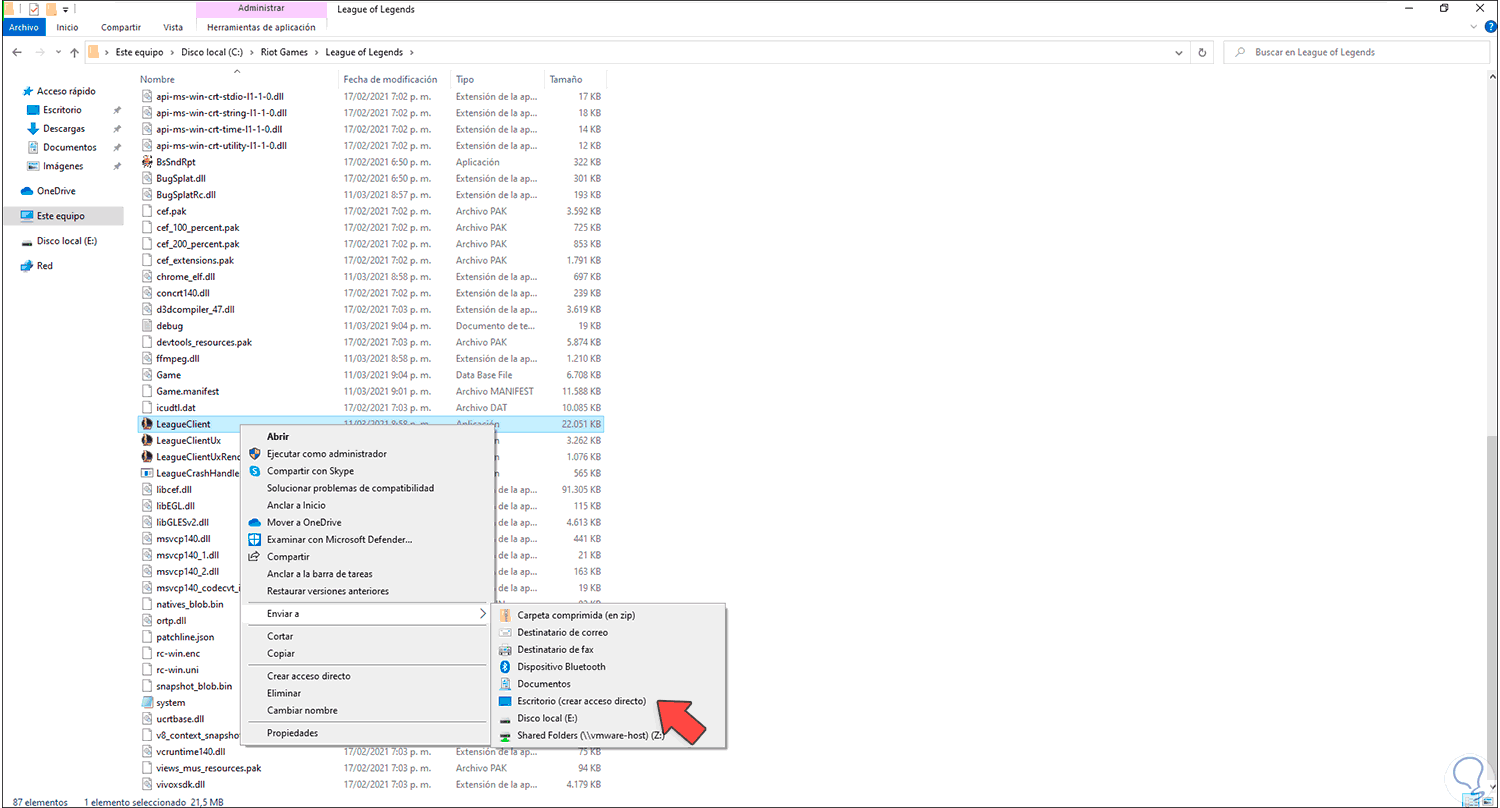Click the BsSndRpt application icon
This screenshot has width=1500, height=808.
(147, 162)
